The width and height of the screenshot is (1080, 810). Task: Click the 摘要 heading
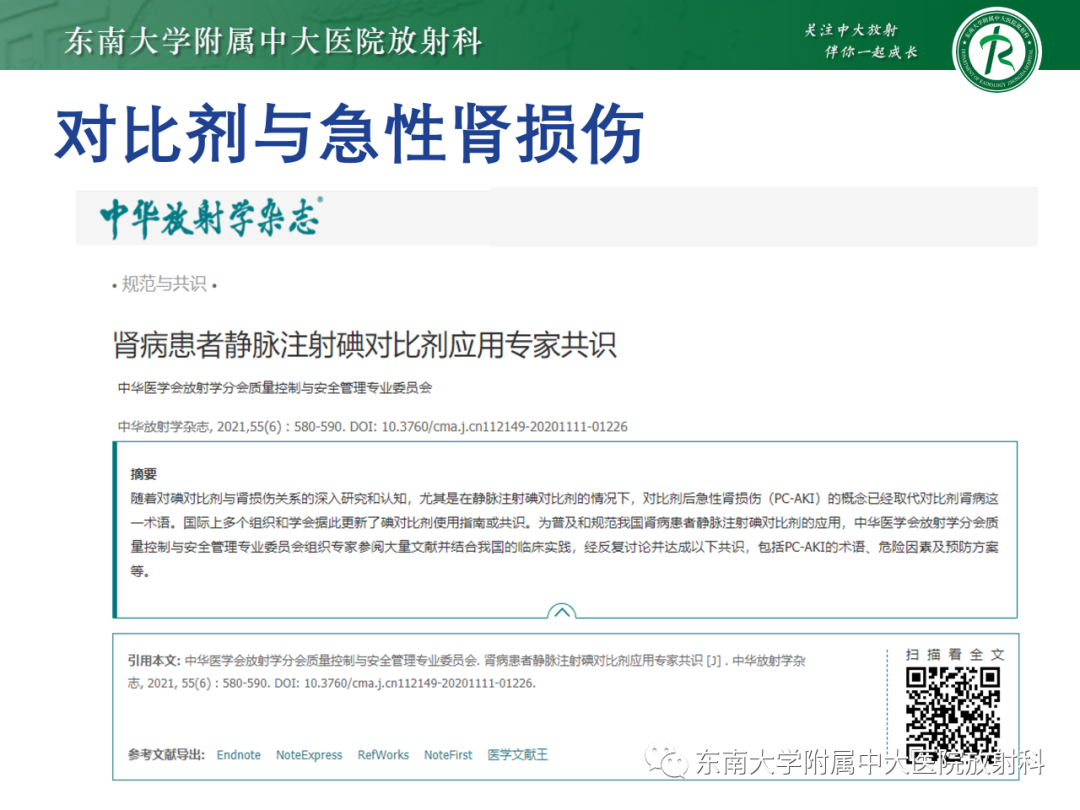[143, 474]
